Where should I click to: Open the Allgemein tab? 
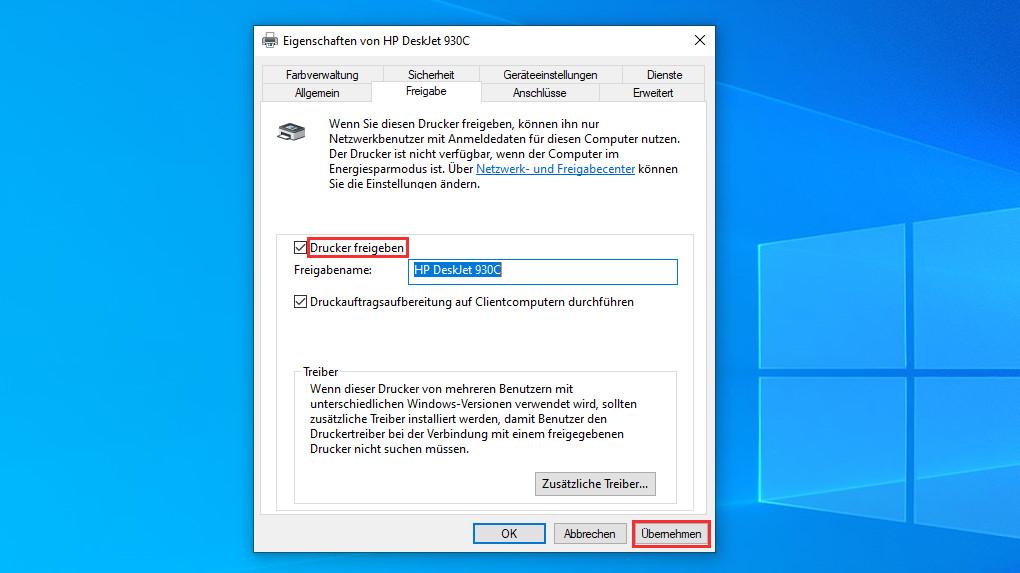click(317, 93)
